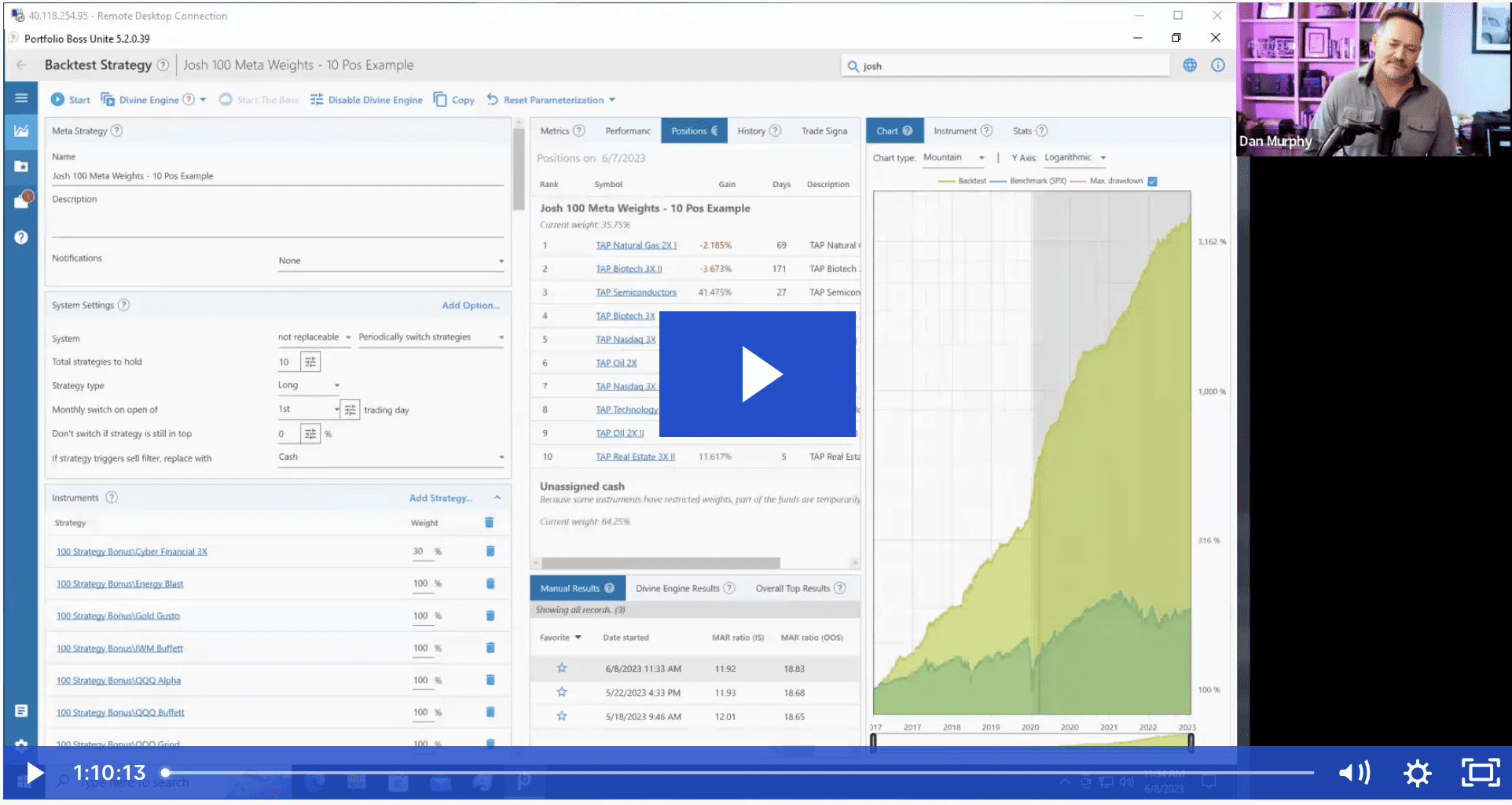Click Add Strategy link in Instruments
1512x805 pixels.
tap(441, 498)
